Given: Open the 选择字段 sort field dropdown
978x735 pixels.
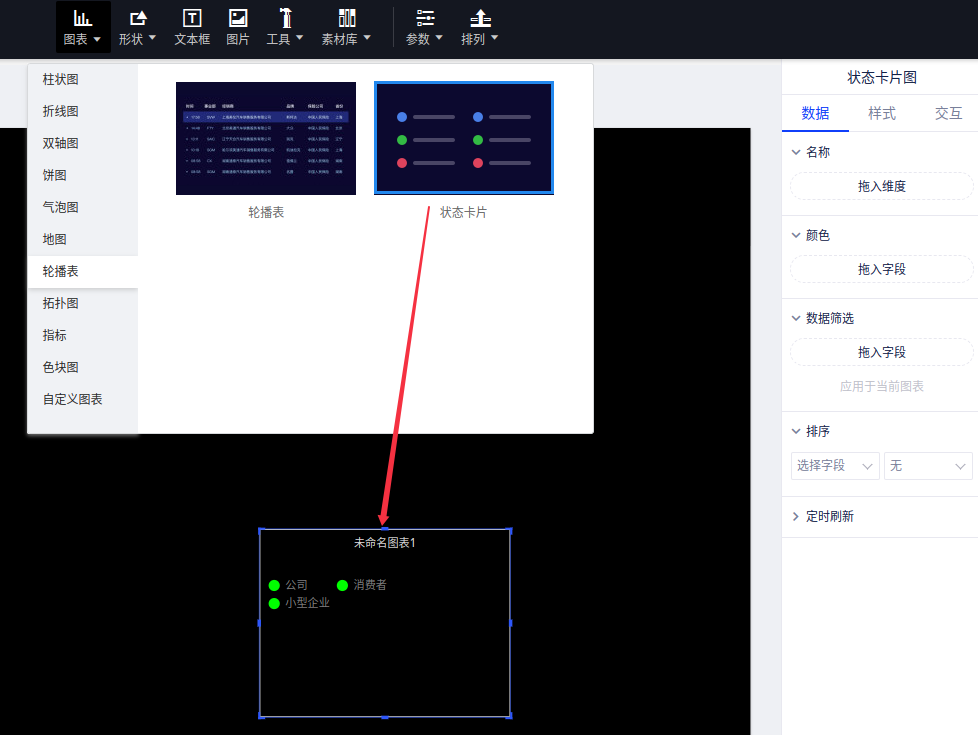Looking at the screenshot, I should coord(835,466).
